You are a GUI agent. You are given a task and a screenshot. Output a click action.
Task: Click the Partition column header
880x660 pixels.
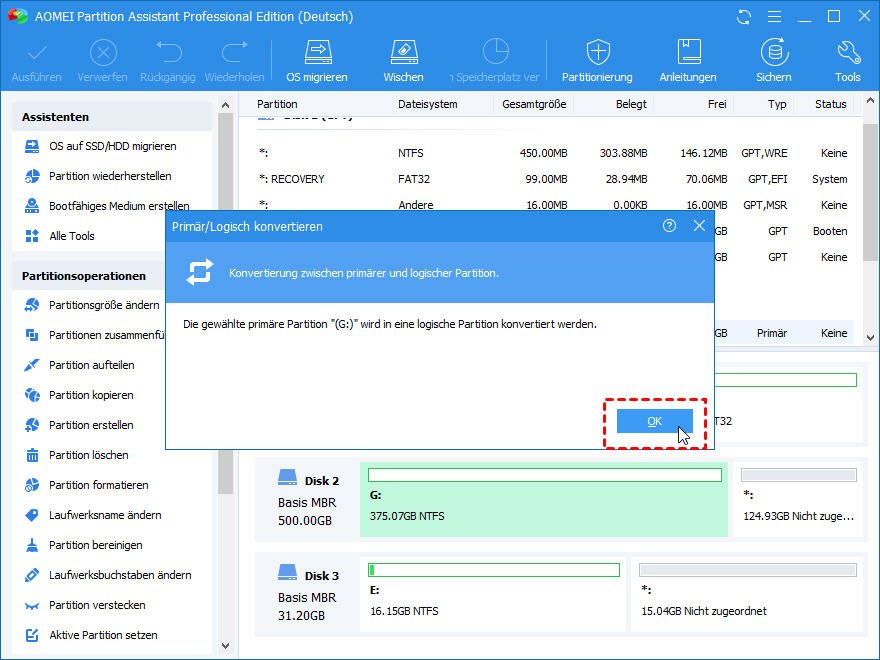pos(277,104)
